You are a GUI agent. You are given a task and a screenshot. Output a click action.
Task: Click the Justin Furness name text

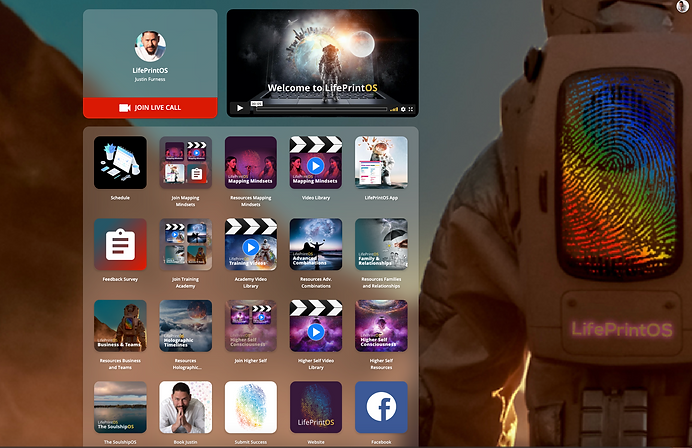(x=150, y=79)
